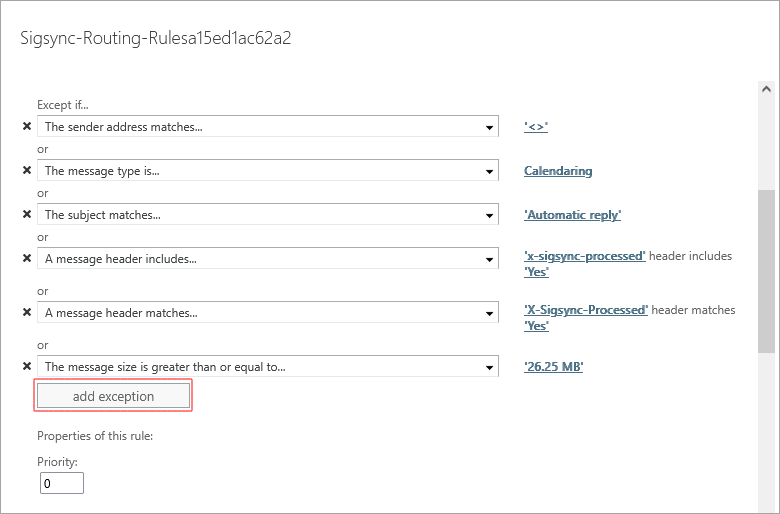Edit the 'X-Sigsync-Processed' header name link
This screenshot has width=780, height=514.
point(586,310)
